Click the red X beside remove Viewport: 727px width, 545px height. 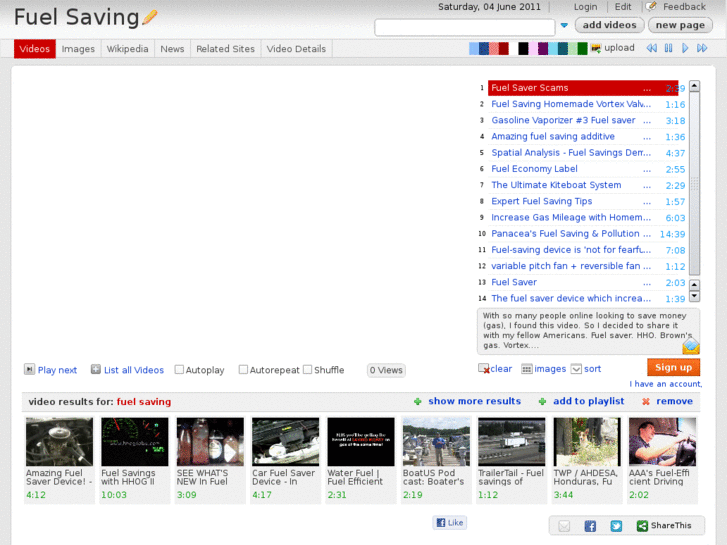645,402
